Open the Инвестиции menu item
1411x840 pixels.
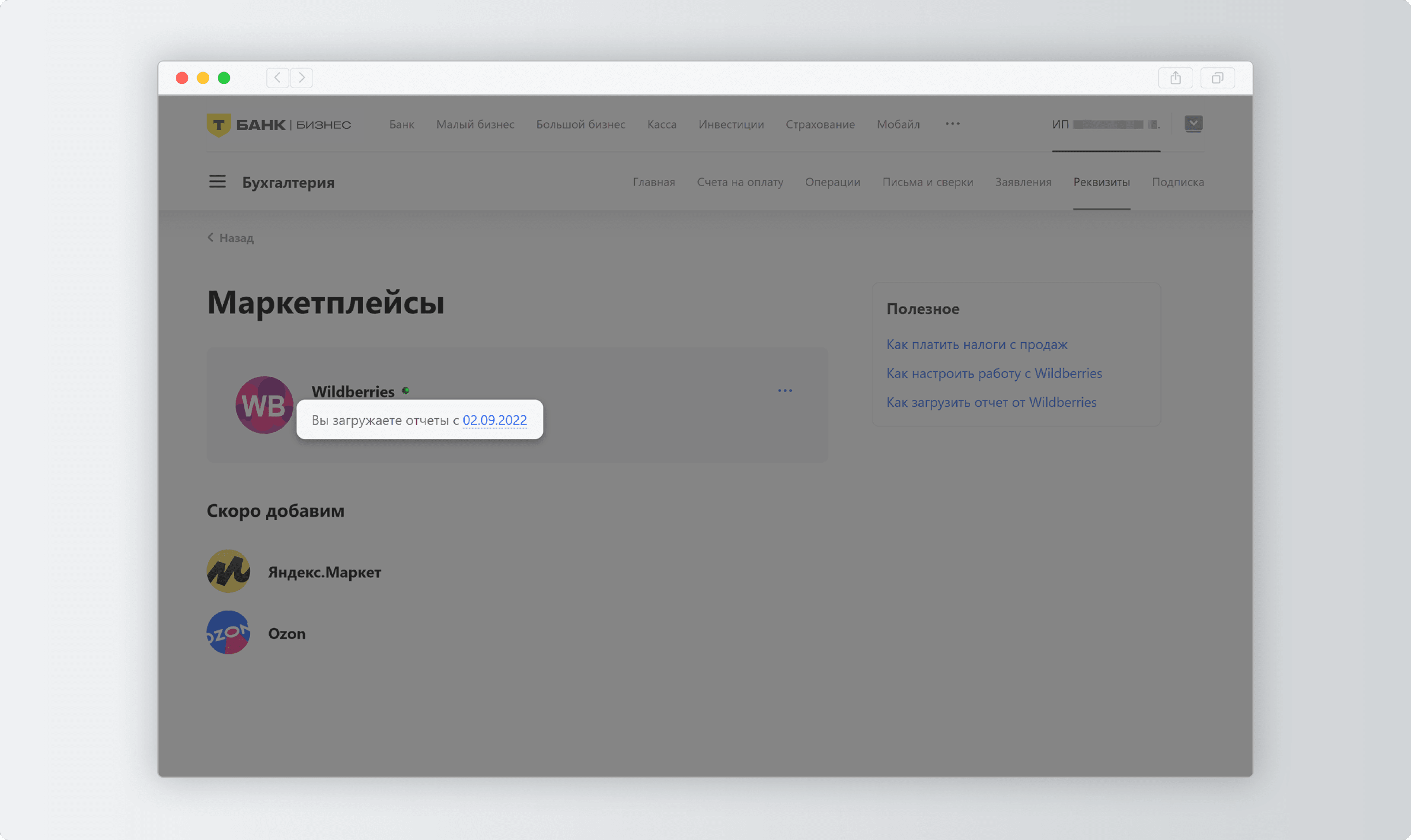click(x=731, y=124)
